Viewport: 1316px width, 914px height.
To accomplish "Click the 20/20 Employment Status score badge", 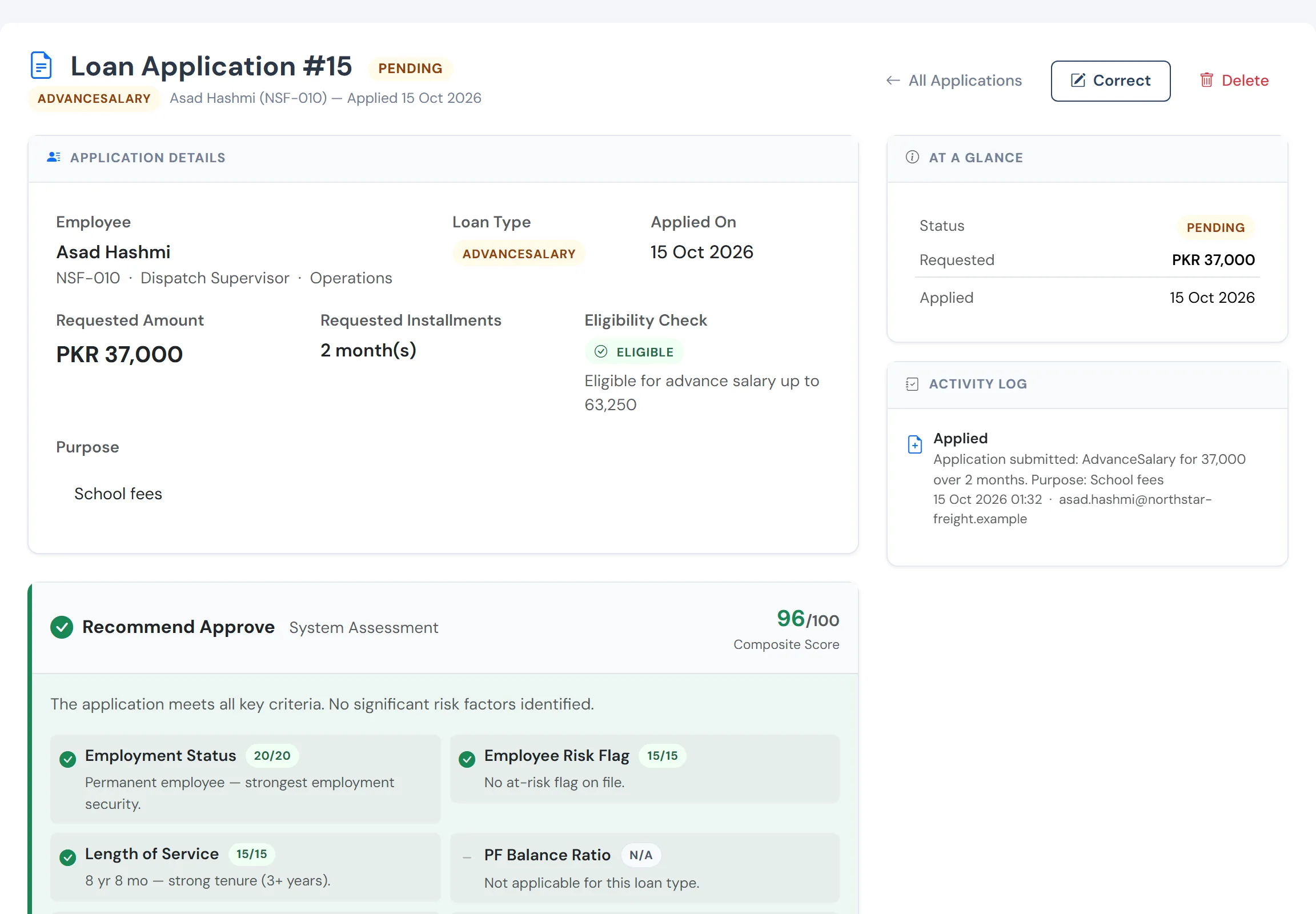I will pyautogui.click(x=272, y=756).
